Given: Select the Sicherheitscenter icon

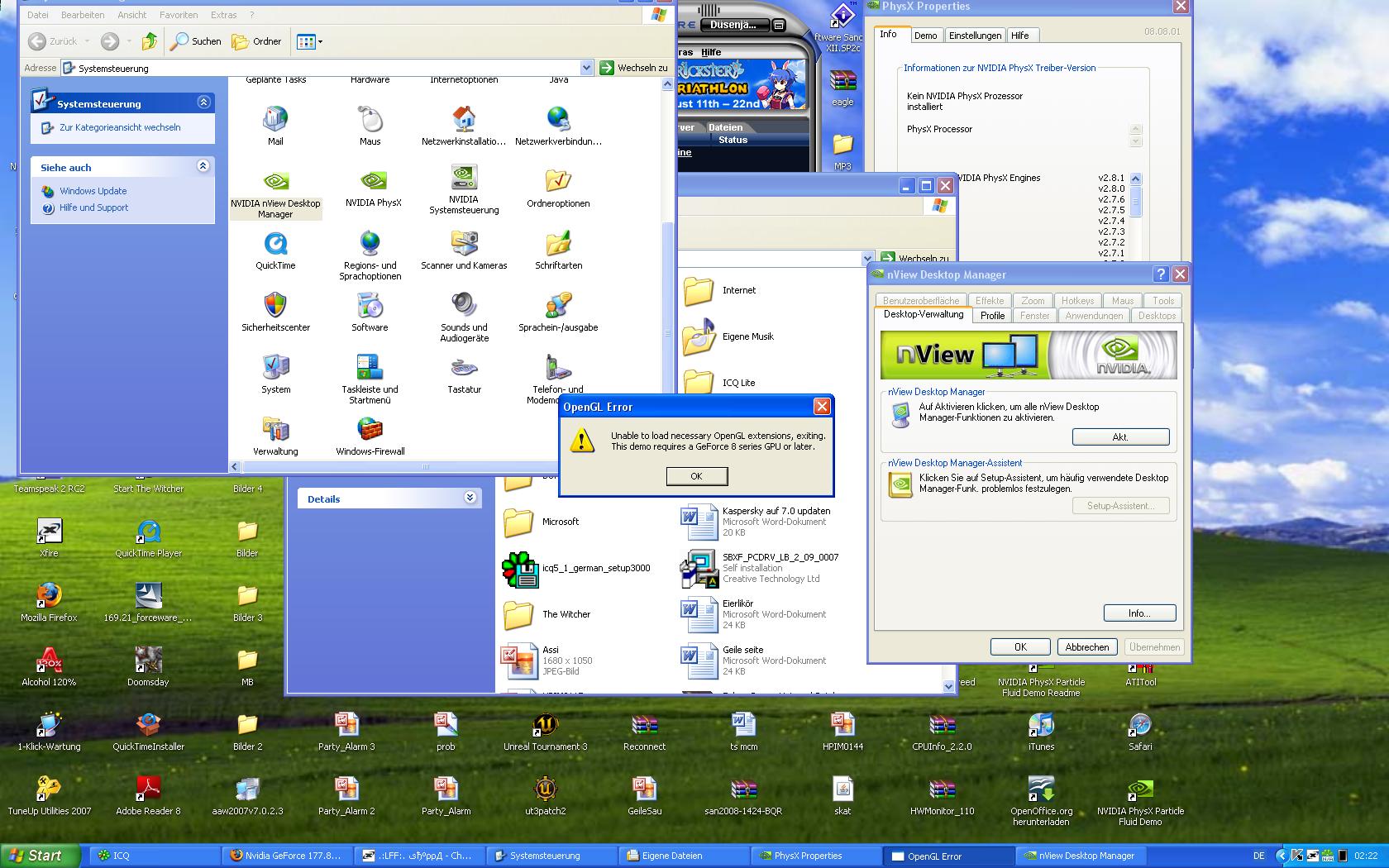Looking at the screenshot, I should pos(275,312).
